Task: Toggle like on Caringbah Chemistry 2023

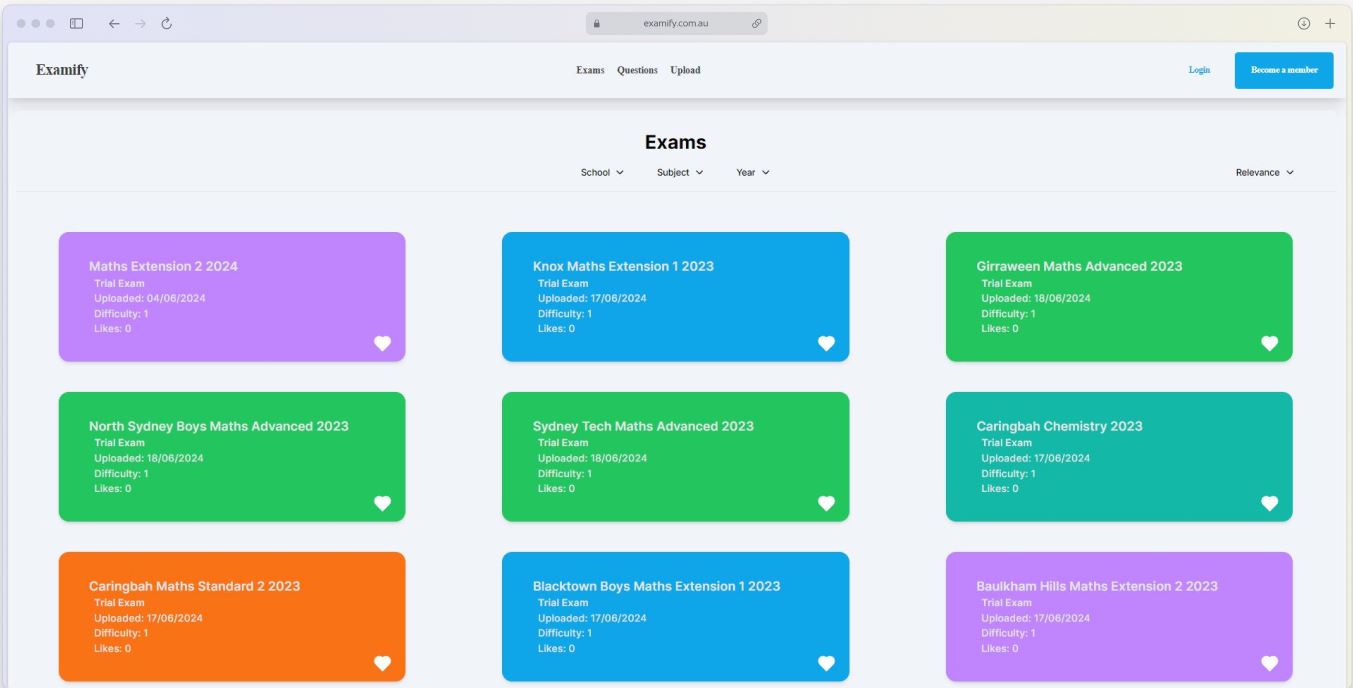Action: coord(1270,503)
